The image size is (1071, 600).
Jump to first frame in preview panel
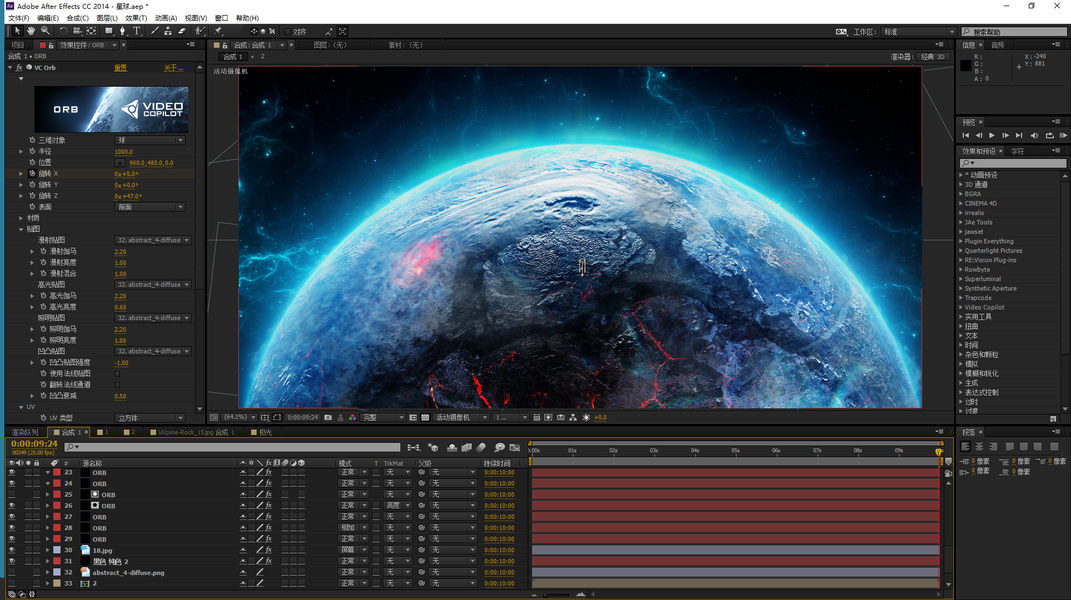click(966, 136)
